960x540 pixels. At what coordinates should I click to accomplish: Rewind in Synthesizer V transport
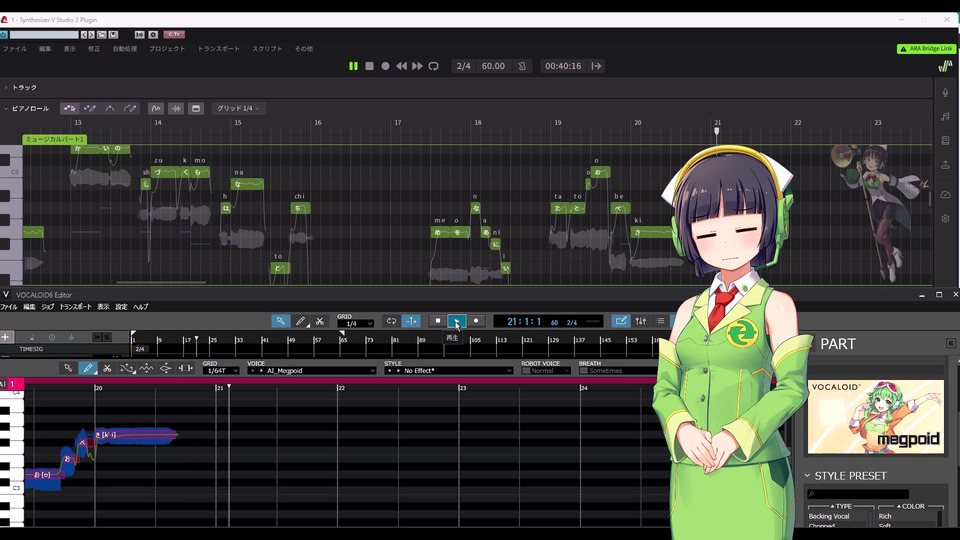(401, 66)
